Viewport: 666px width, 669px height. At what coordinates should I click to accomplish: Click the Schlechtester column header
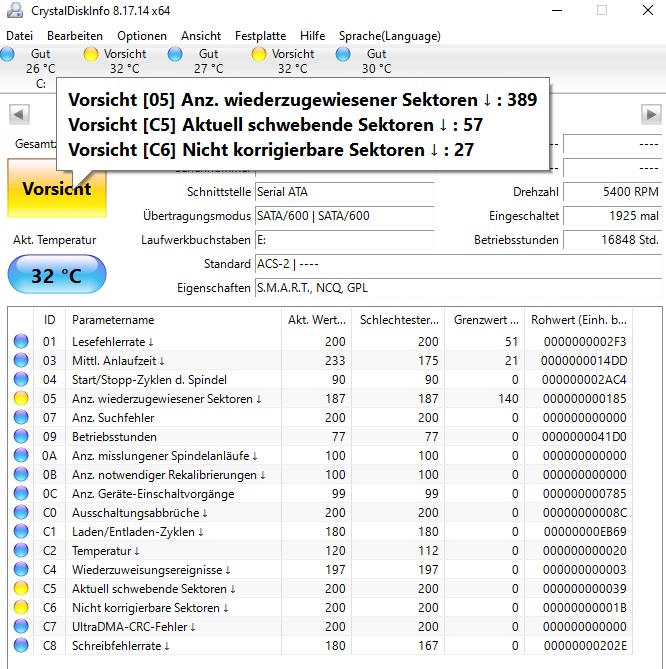click(x=398, y=320)
